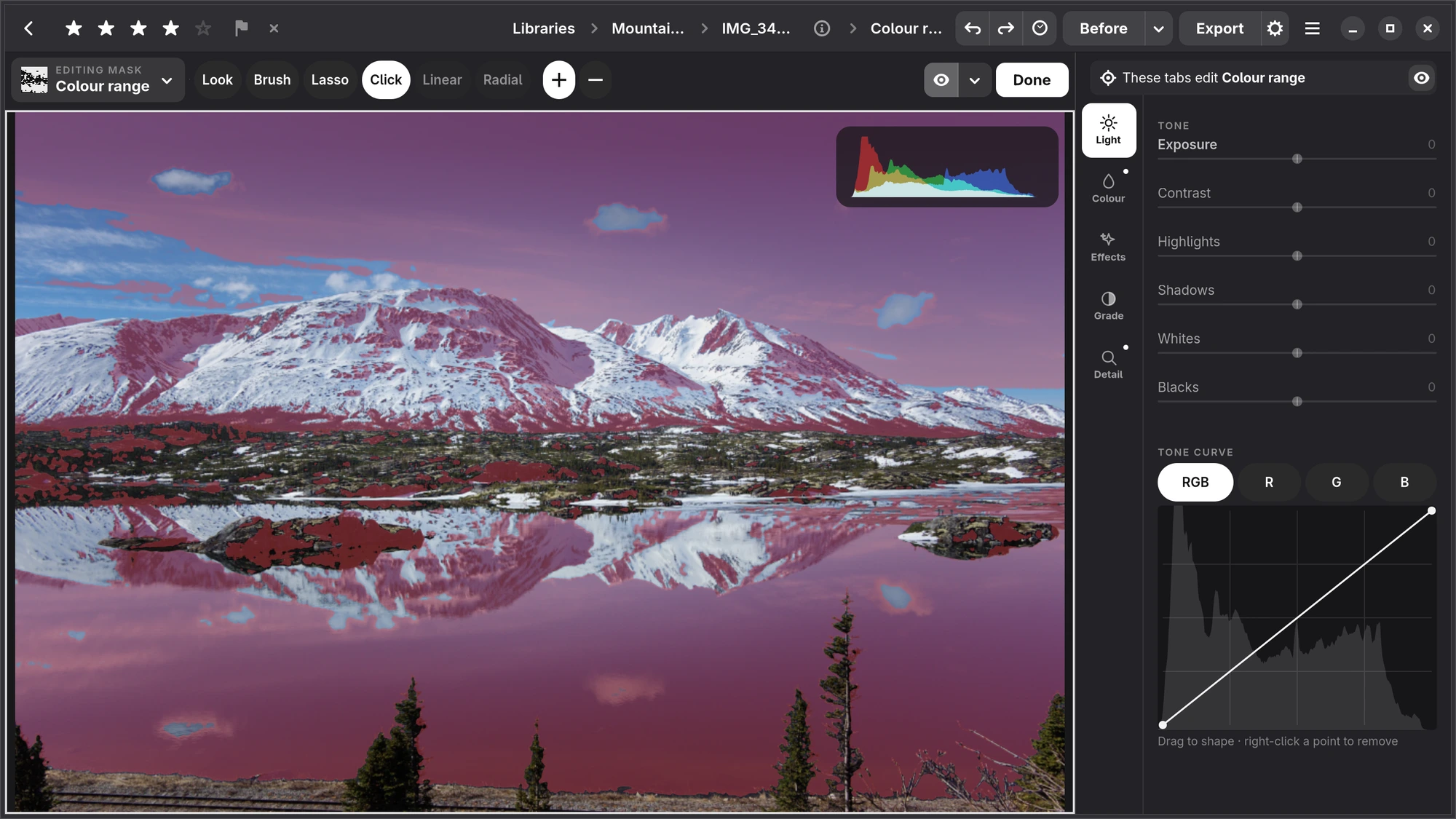Click the Exposure slider handle

(x=1297, y=159)
